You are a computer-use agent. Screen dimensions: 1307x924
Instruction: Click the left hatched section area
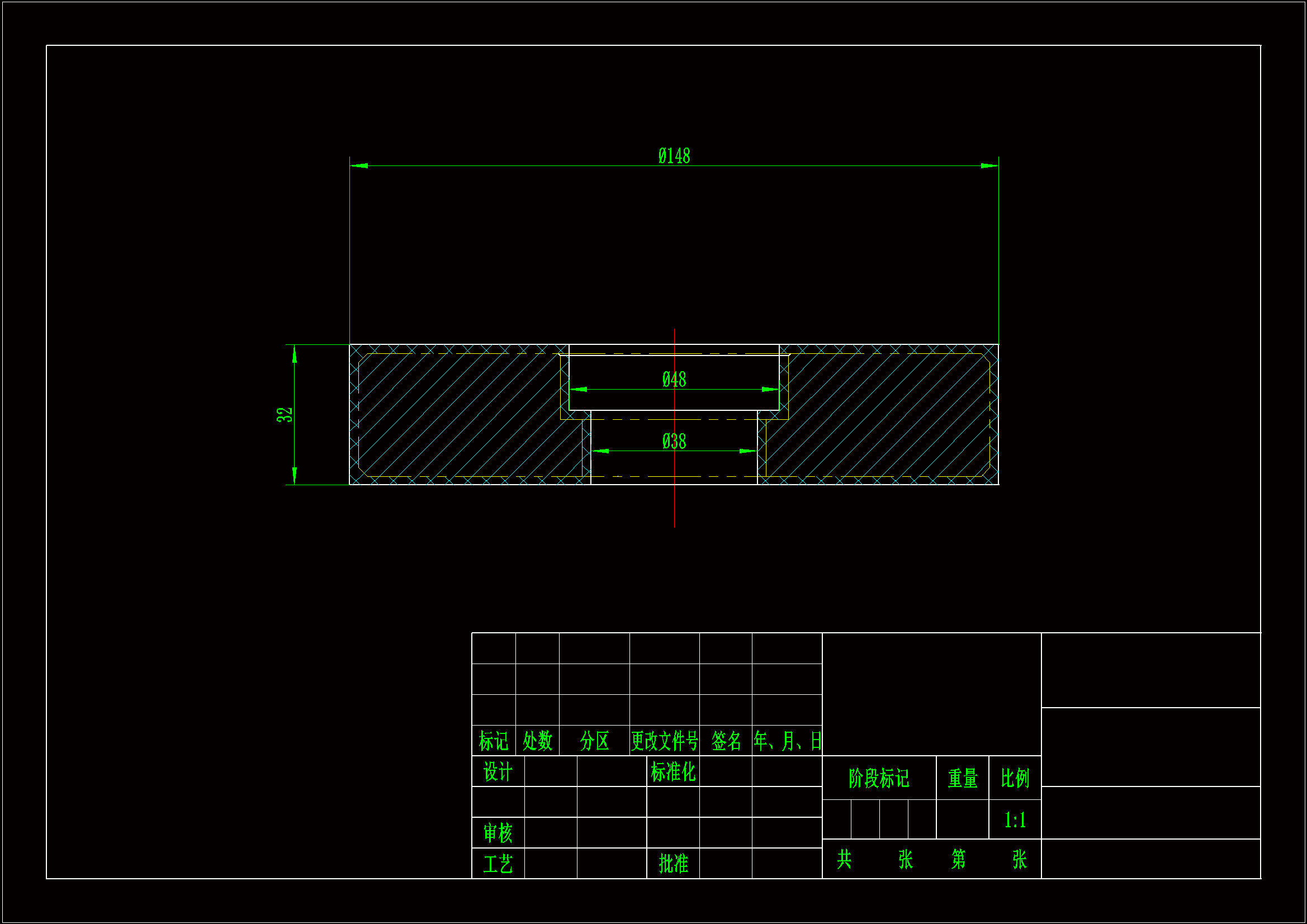pyautogui.click(x=461, y=415)
